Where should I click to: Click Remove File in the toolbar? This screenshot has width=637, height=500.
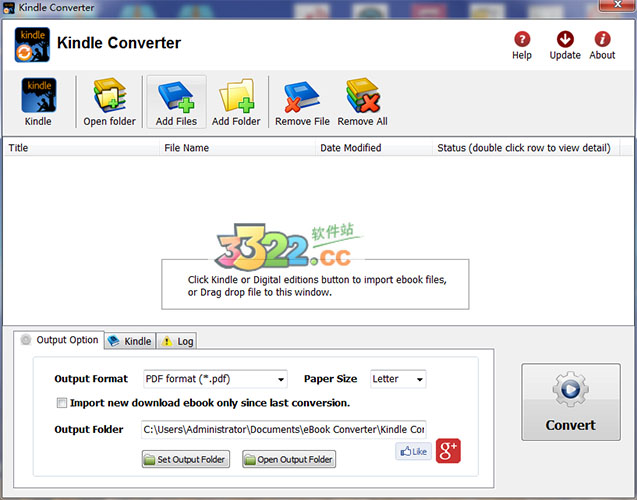click(x=302, y=102)
